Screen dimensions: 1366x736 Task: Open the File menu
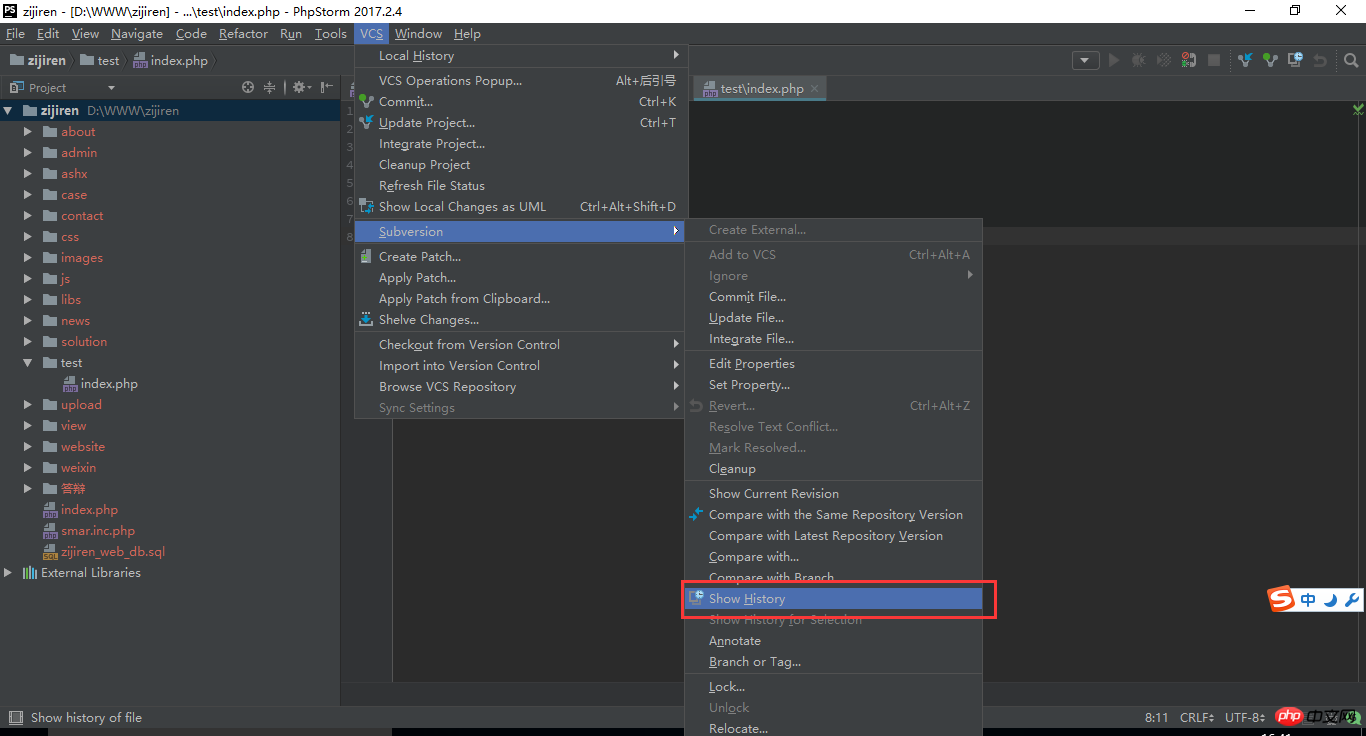click(15, 34)
